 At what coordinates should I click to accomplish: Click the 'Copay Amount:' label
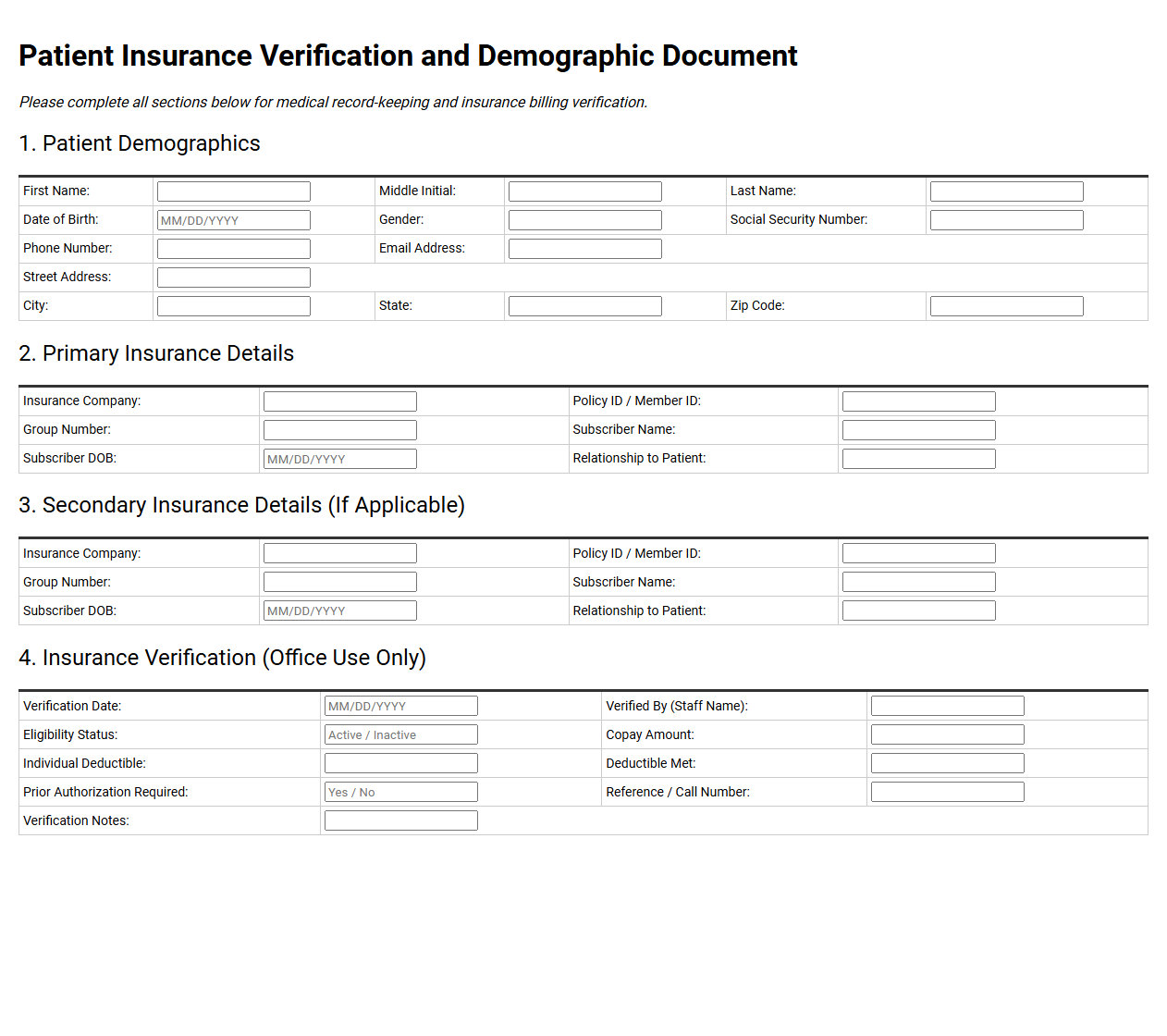click(x=650, y=734)
